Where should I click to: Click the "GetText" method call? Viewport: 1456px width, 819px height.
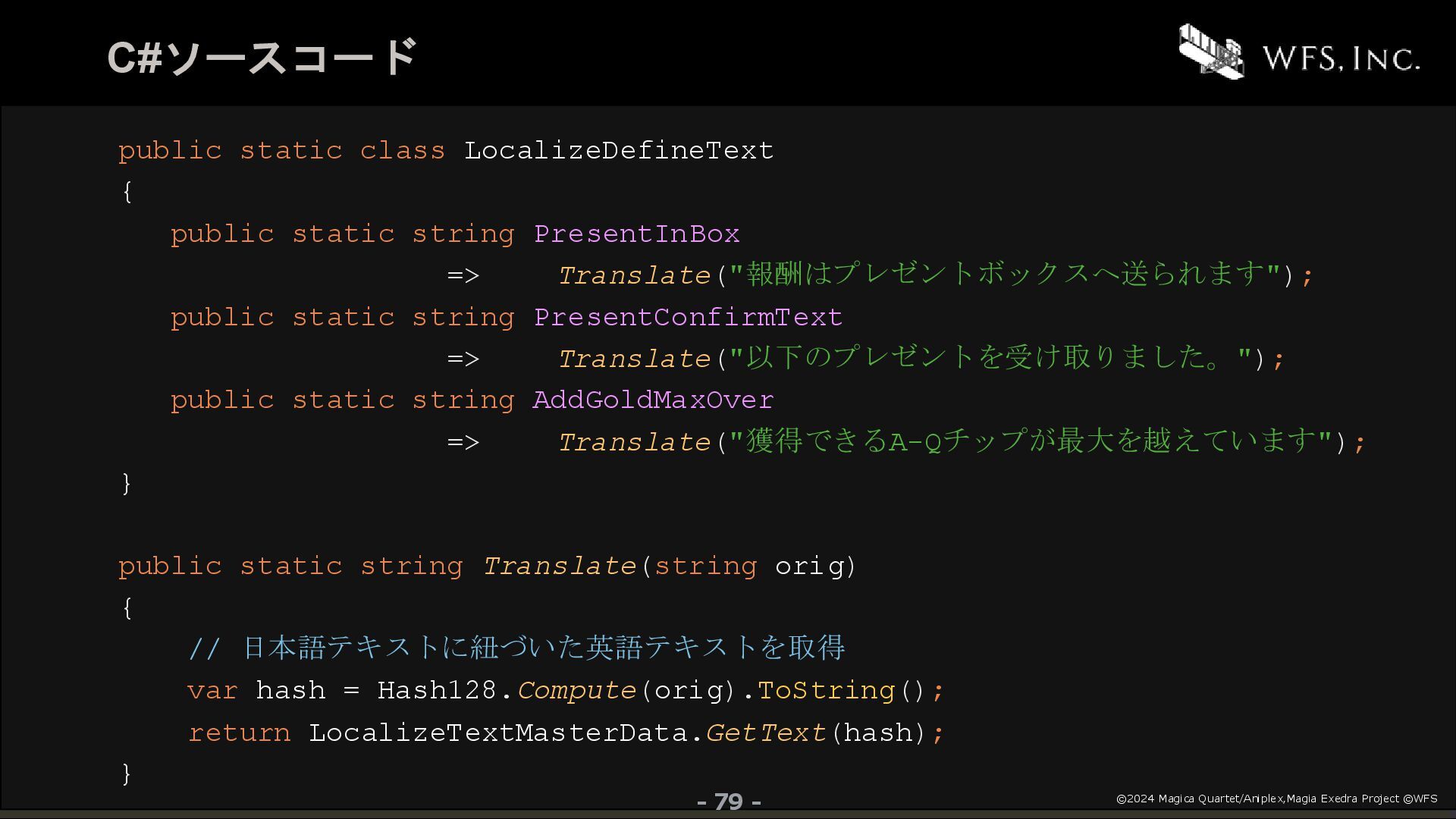766,733
